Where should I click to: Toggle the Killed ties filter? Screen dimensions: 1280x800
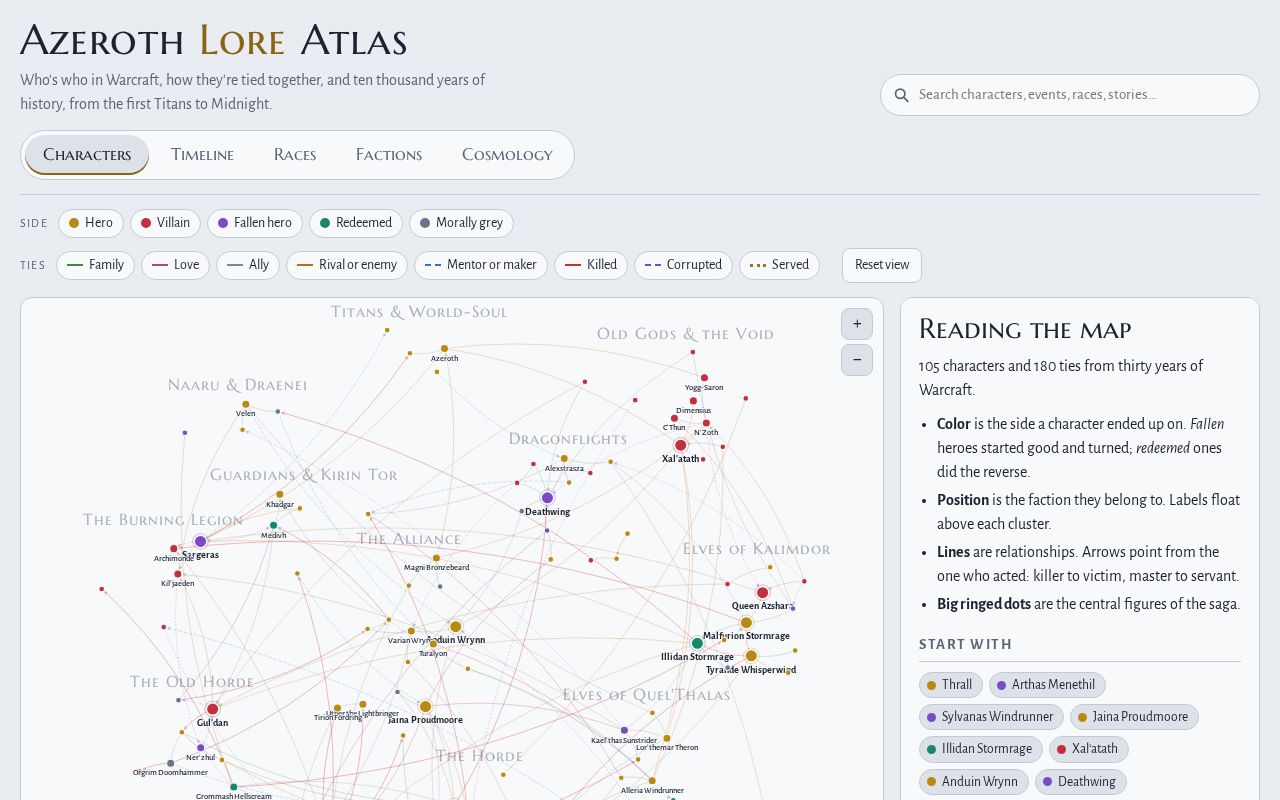pyautogui.click(x=591, y=265)
